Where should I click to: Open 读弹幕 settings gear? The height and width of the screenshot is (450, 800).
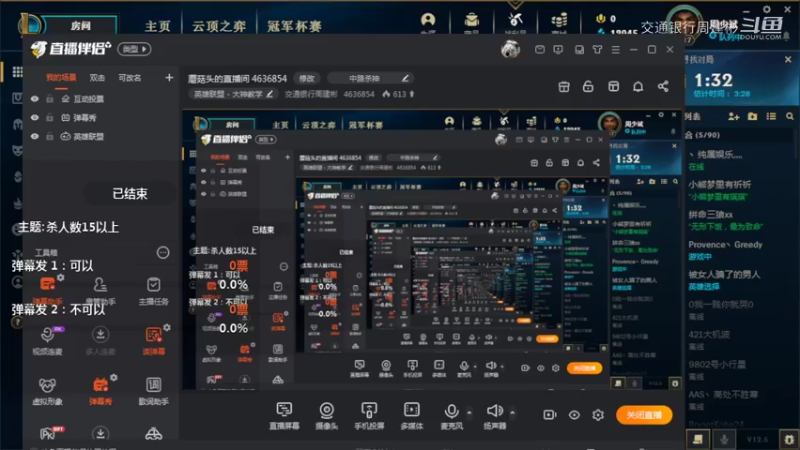(167, 328)
